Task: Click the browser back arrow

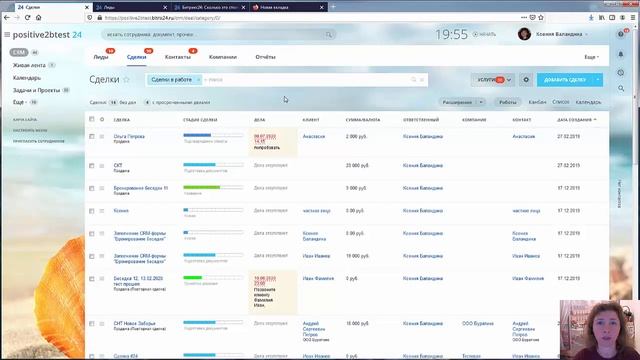Action: [x=7, y=18]
